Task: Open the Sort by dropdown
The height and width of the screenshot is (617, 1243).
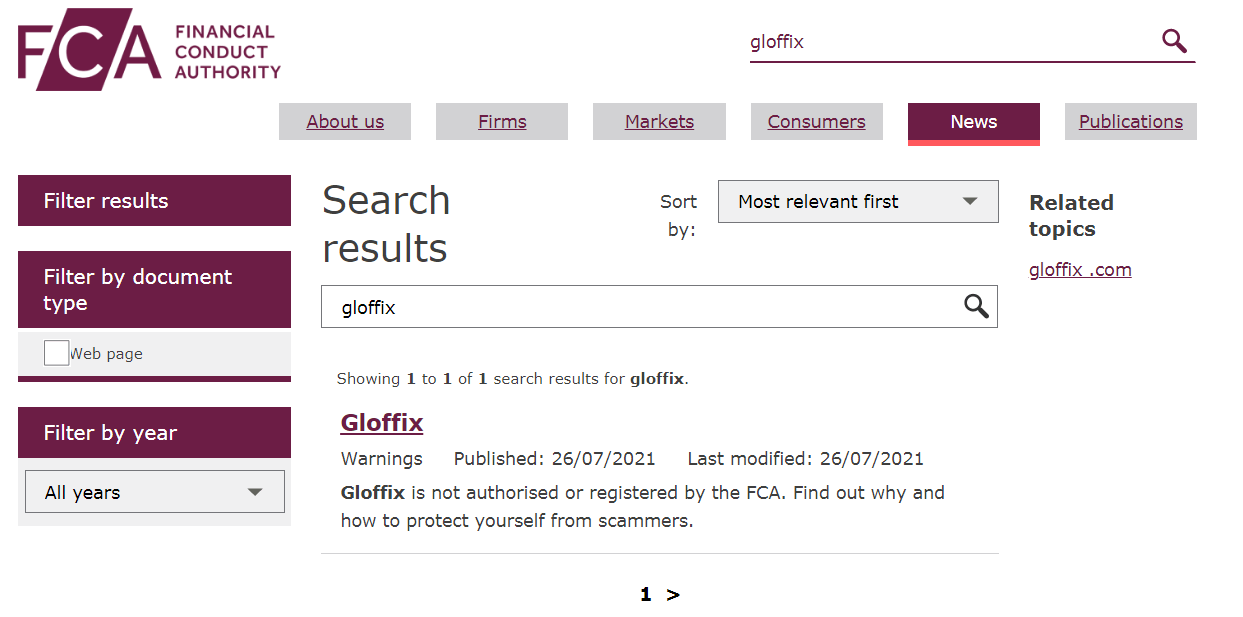Action: pos(858,202)
